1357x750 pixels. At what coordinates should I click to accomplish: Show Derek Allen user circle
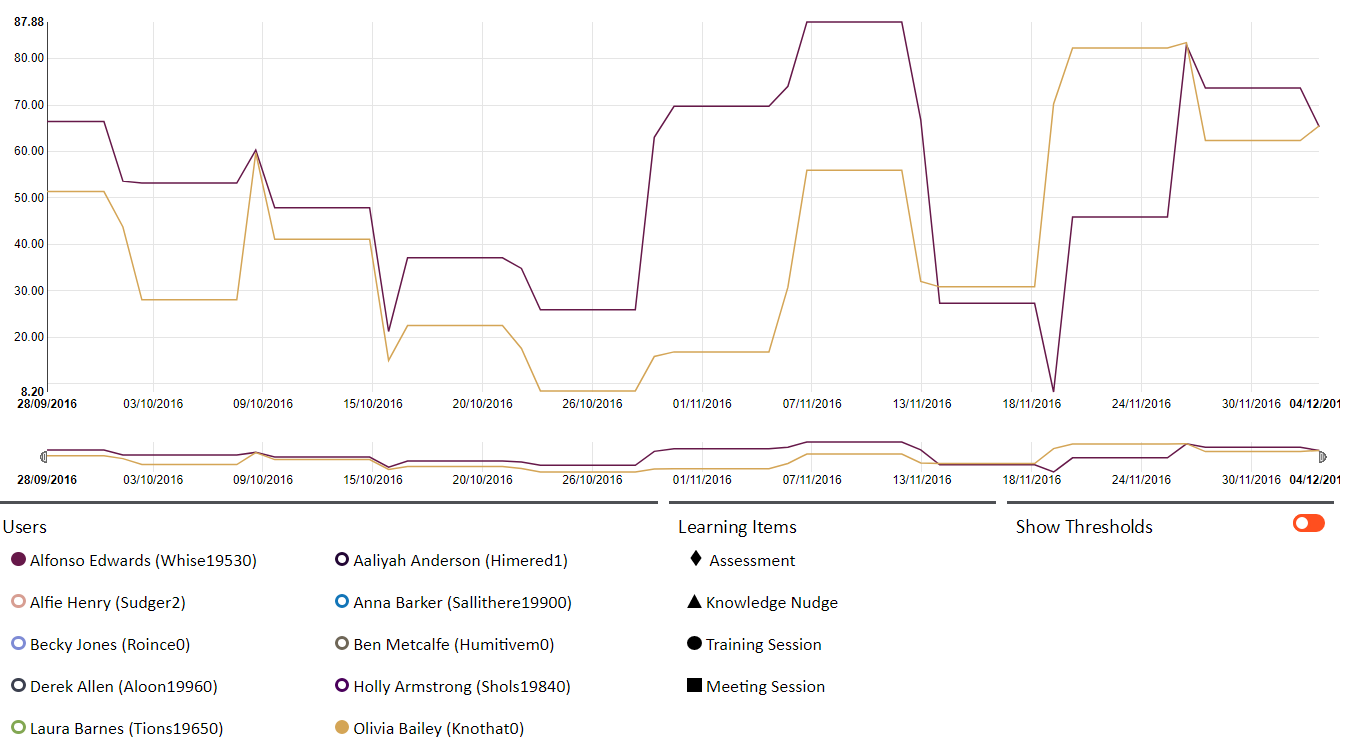pyautogui.click(x=17, y=687)
